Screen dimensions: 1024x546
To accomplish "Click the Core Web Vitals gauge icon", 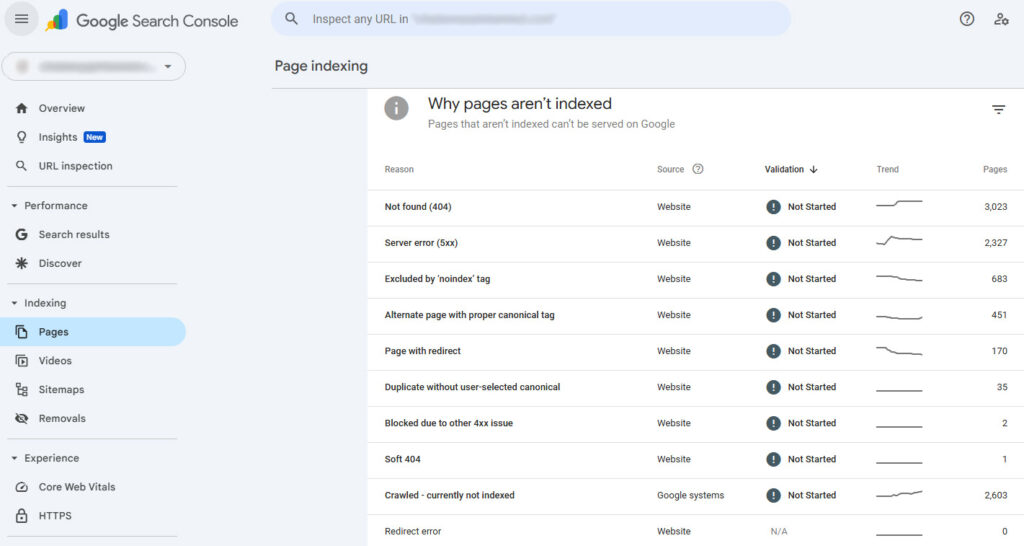I will coord(22,487).
